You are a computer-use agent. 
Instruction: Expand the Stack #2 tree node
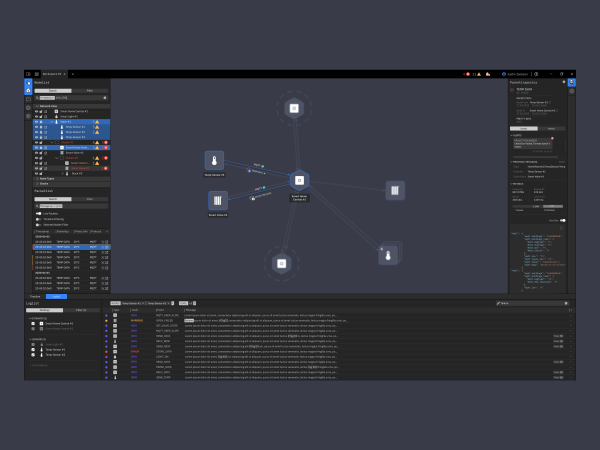[63, 173]
